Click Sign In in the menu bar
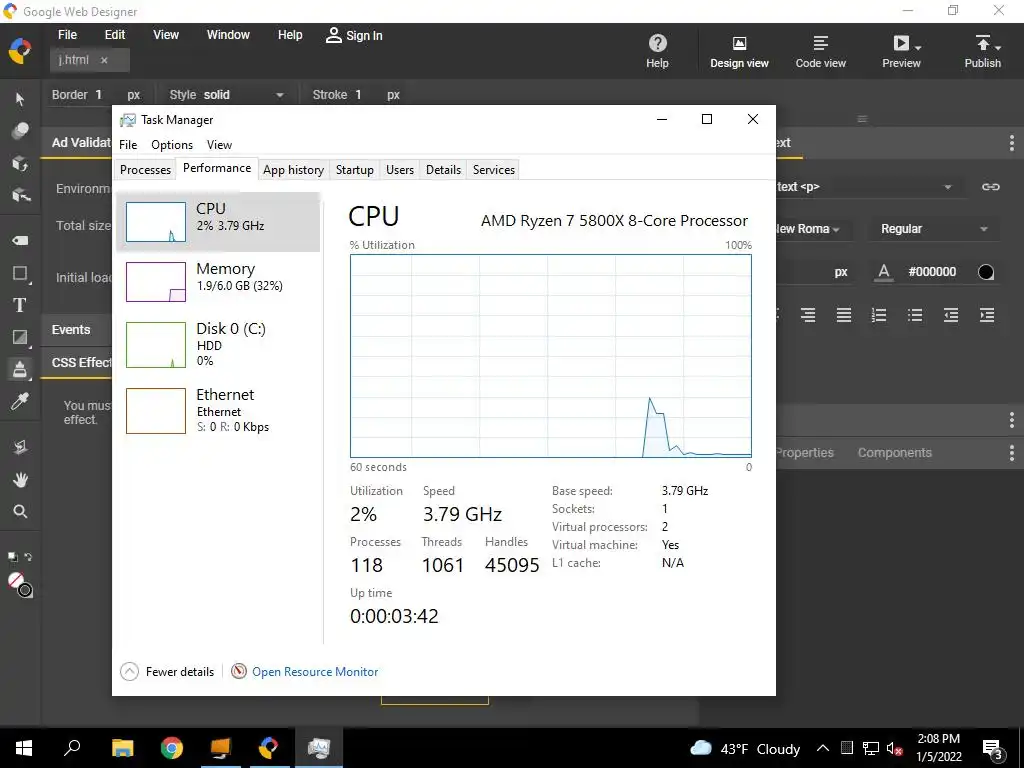The width and height of the screenshot is (1024, 768). tap(354, 35)
